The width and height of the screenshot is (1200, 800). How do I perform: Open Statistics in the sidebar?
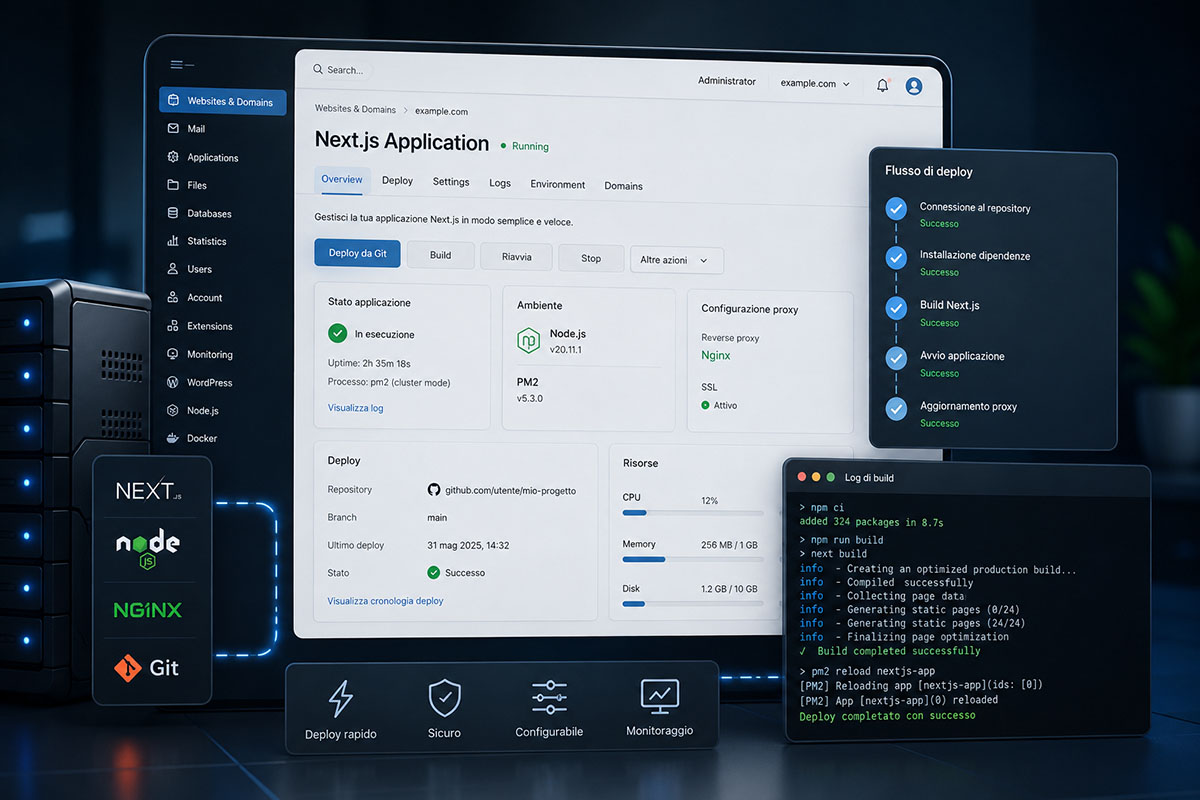197,241
